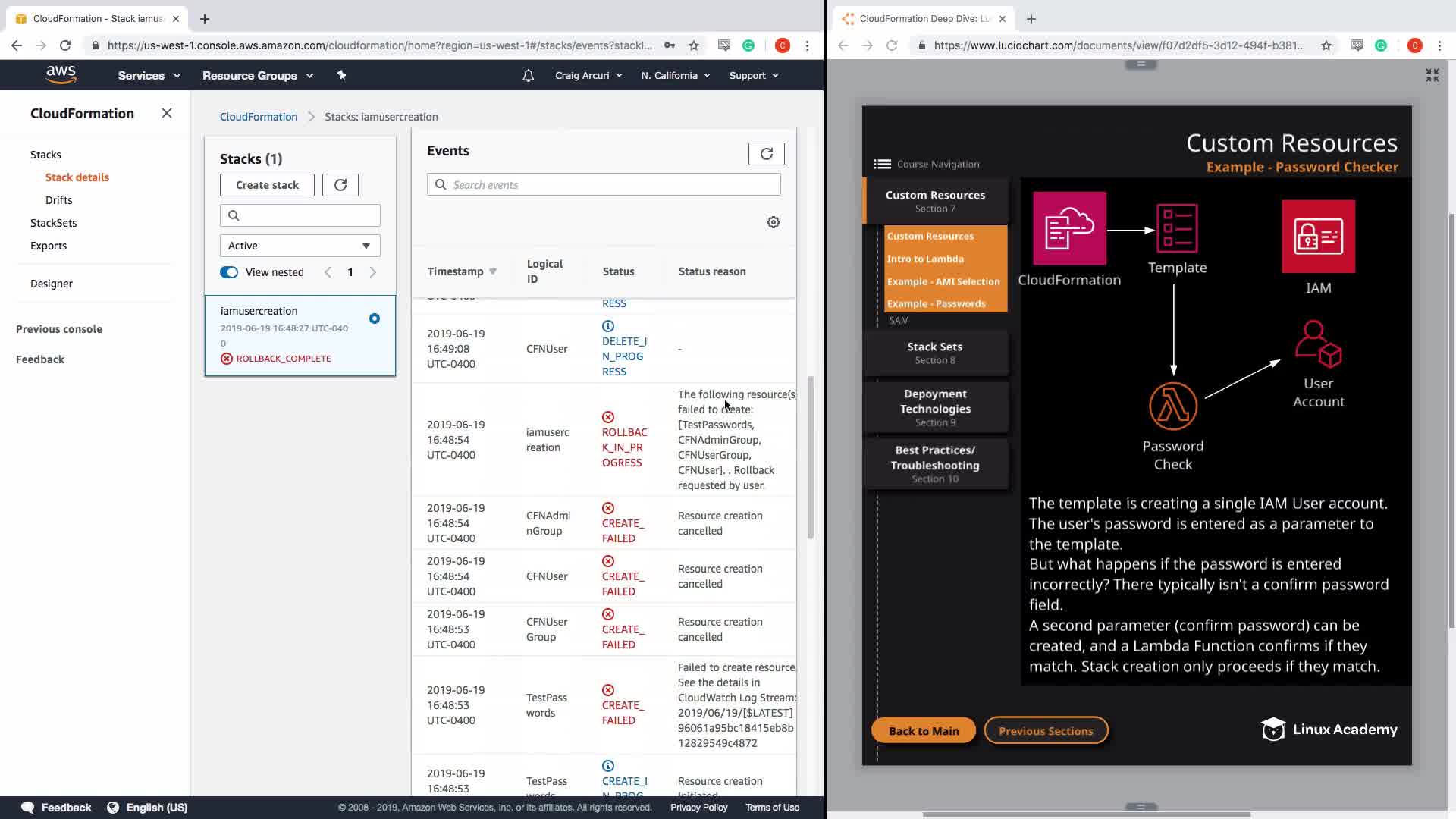1456x819 pixels.
Task: Open the Active filter dropdown
Action: (x=300, y=246)
